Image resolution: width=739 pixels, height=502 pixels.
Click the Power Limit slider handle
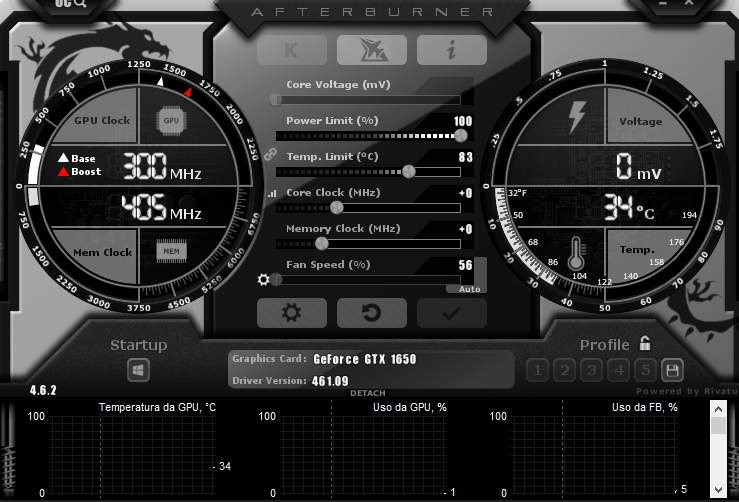(x=460, y=136)
